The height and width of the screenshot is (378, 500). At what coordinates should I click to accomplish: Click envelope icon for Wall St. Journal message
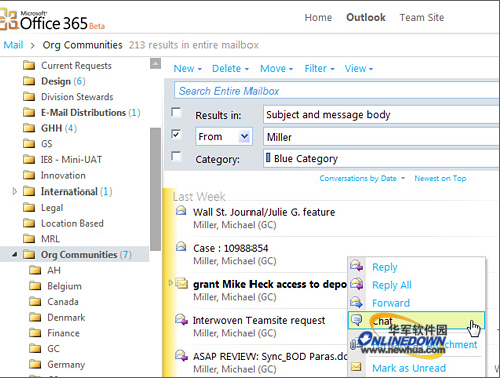tap(181, 211)
